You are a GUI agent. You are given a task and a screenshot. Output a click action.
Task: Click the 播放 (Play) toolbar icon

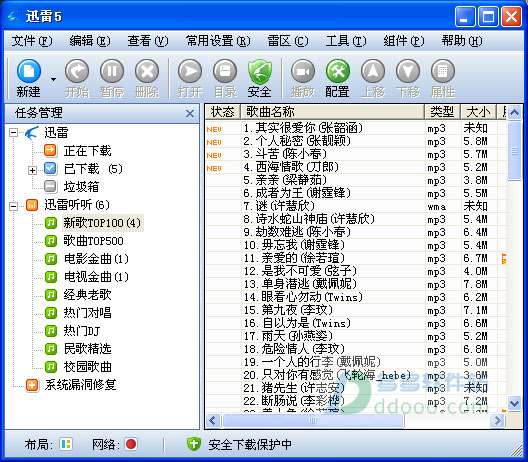click(x=303, y=71)
